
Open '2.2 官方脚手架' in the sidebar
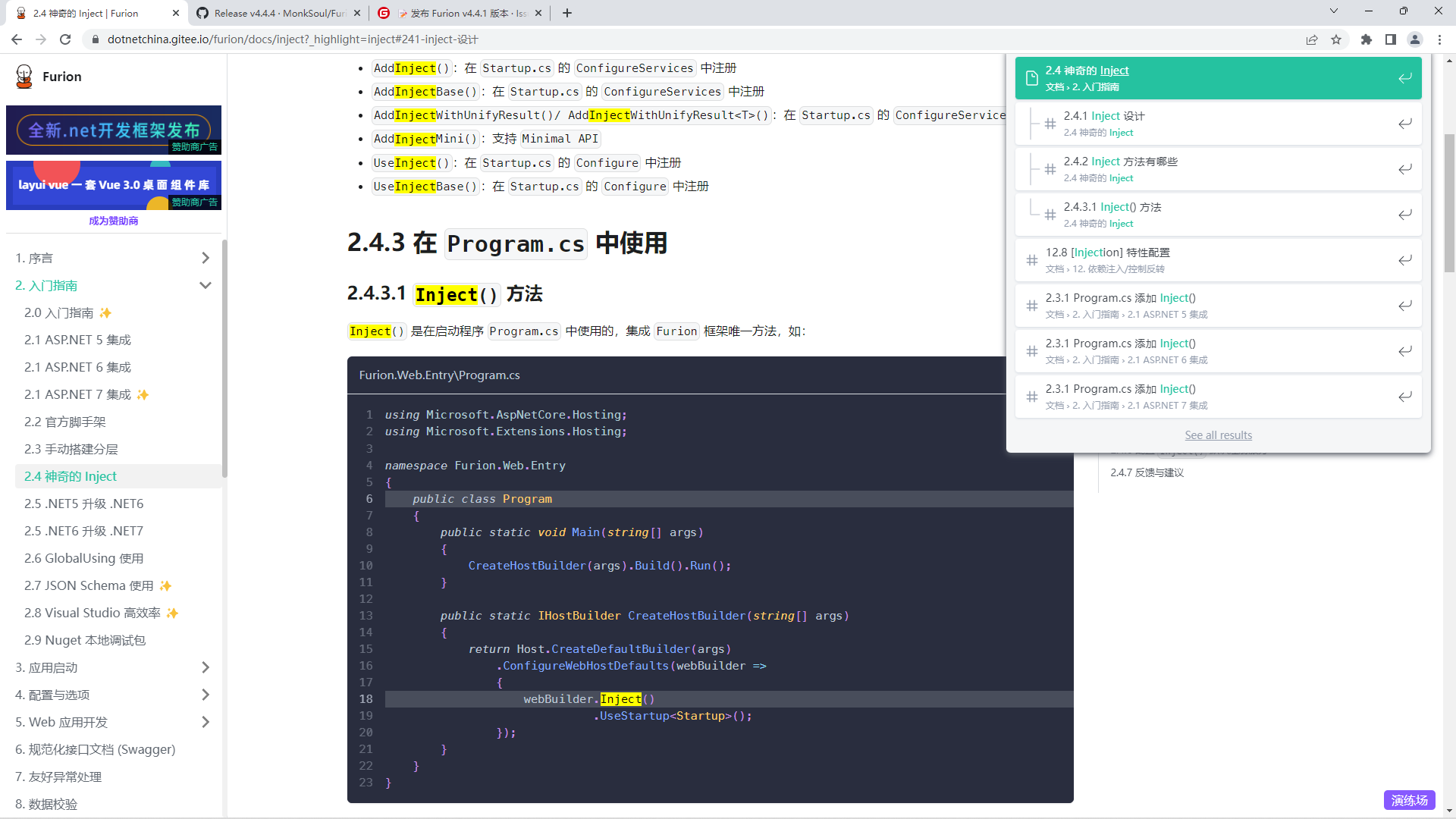click(65, 422)
